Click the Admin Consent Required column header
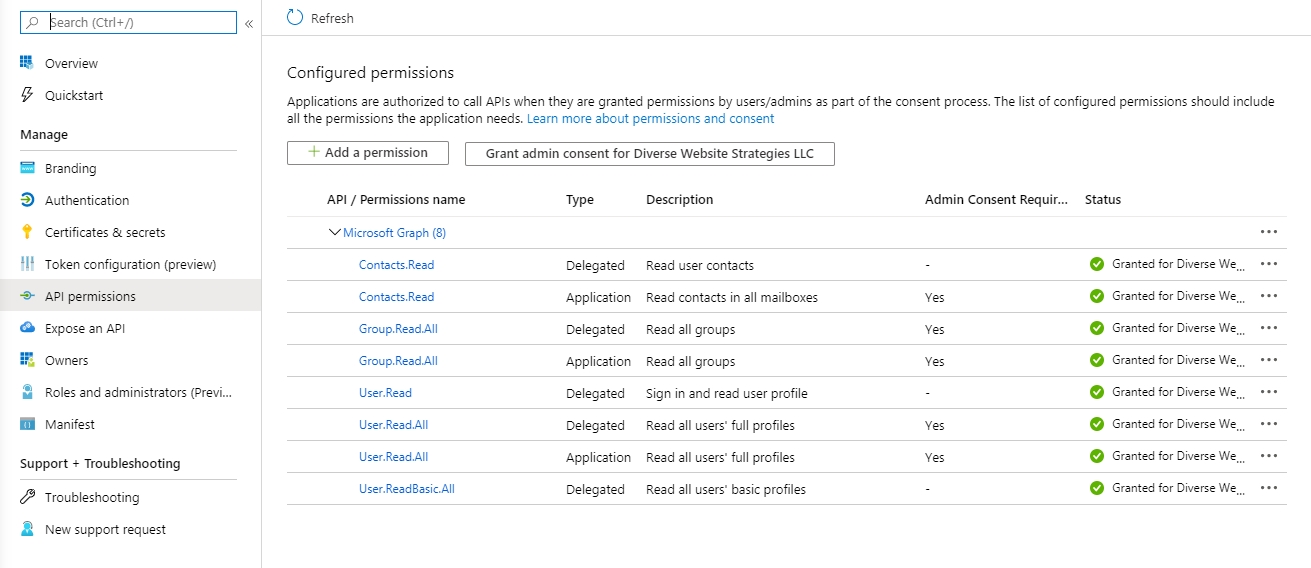 [996, 199]
